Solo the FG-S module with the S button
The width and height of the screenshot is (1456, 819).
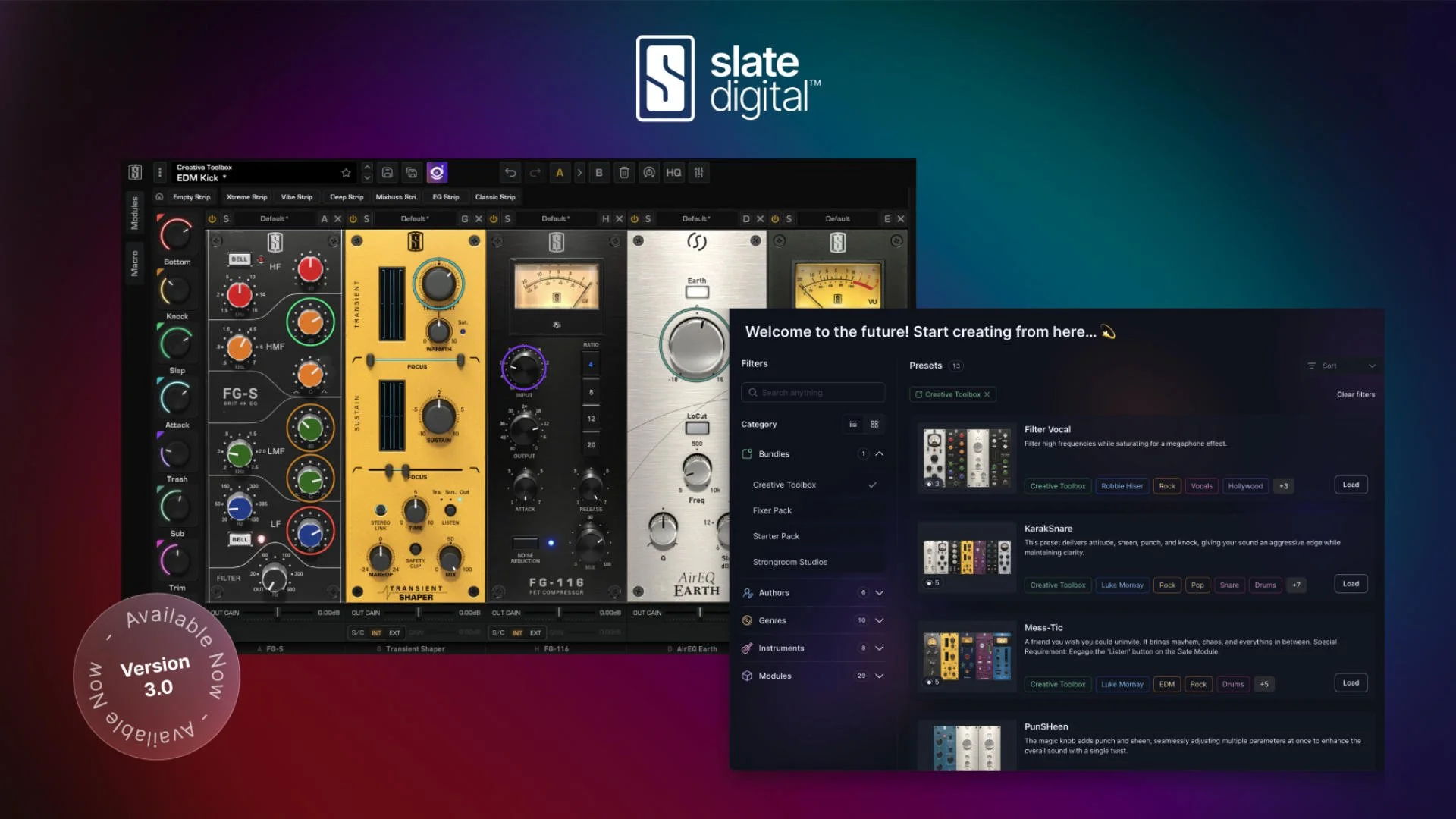226,218
